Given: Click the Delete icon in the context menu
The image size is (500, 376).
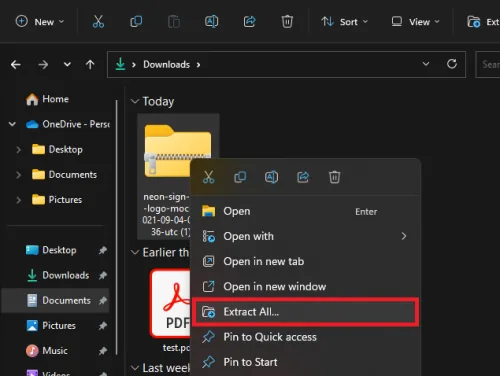Looking at the screenshot, I should click(334, 177).
